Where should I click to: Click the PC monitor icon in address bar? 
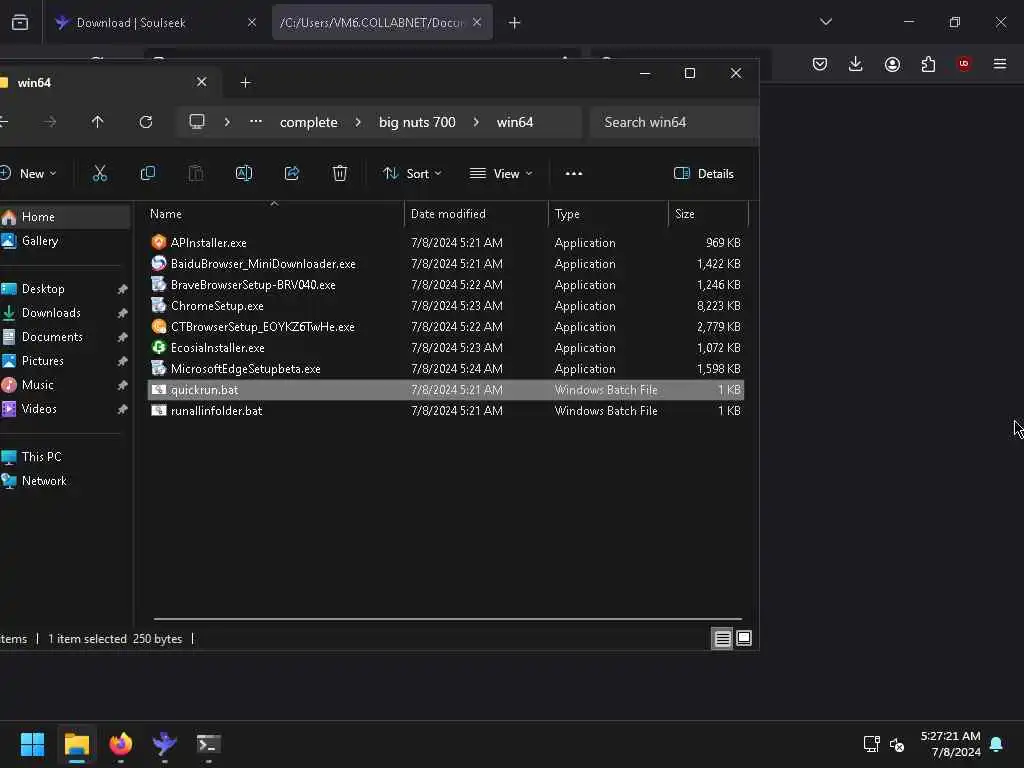[x=197, y=121]
